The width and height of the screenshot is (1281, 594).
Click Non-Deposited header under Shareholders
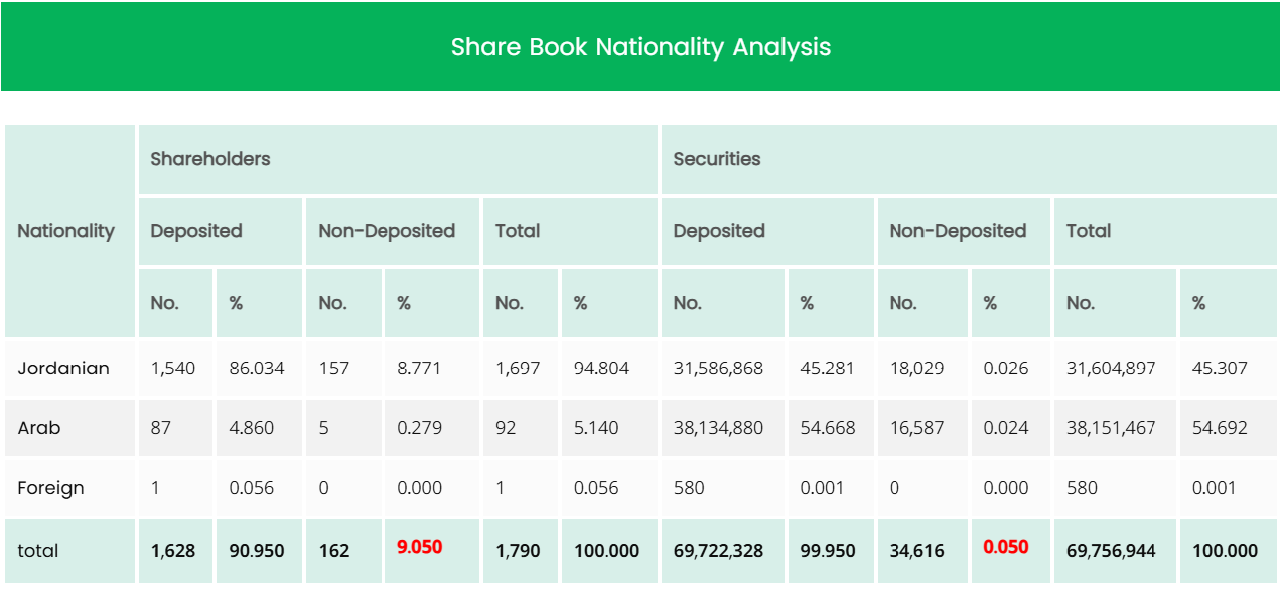point(386,231)
